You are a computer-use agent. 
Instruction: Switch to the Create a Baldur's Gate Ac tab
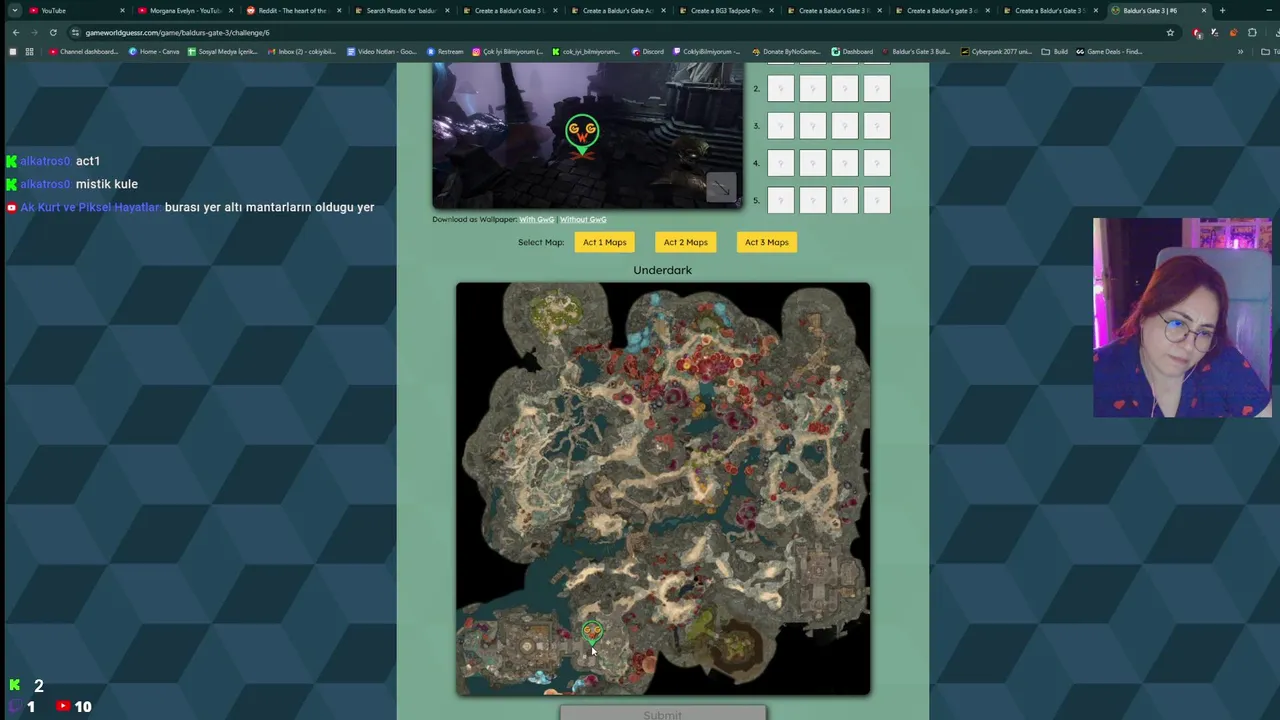[x=617, y=10]
